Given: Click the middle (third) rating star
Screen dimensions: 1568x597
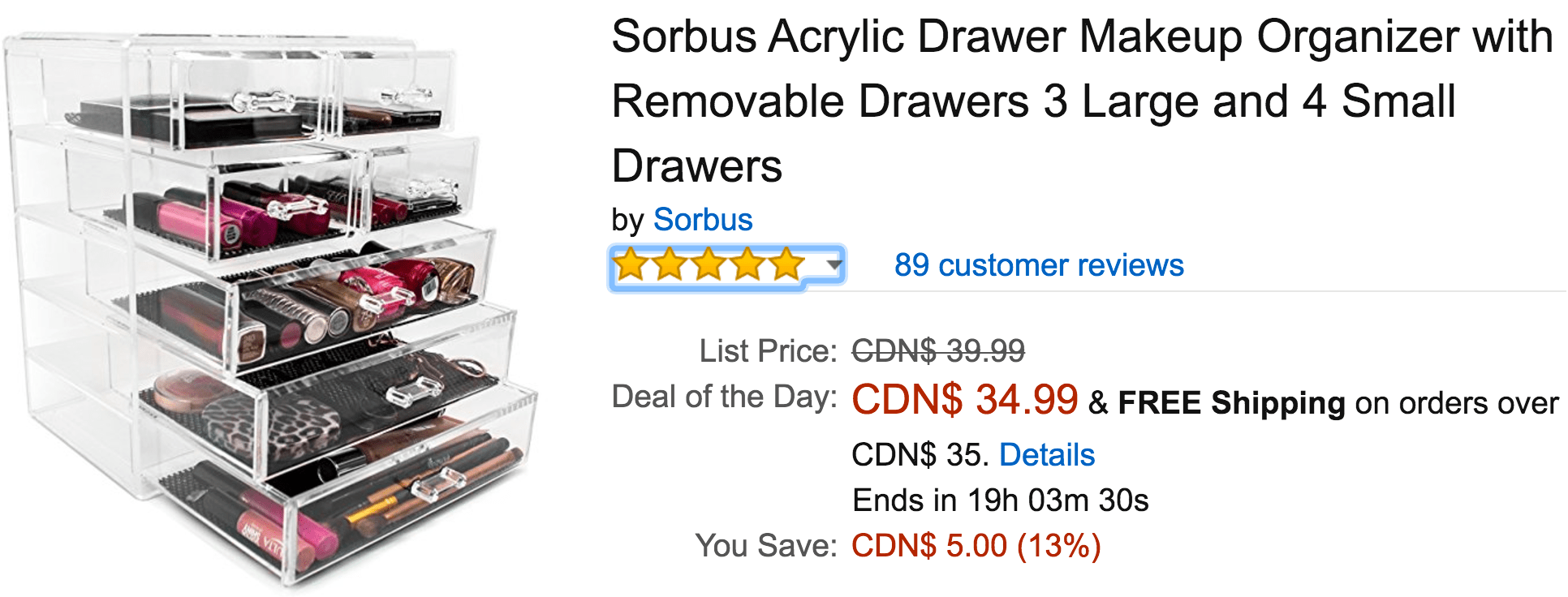Looking at the screenshot, I should pyautogui.click(x=709, y=264).
